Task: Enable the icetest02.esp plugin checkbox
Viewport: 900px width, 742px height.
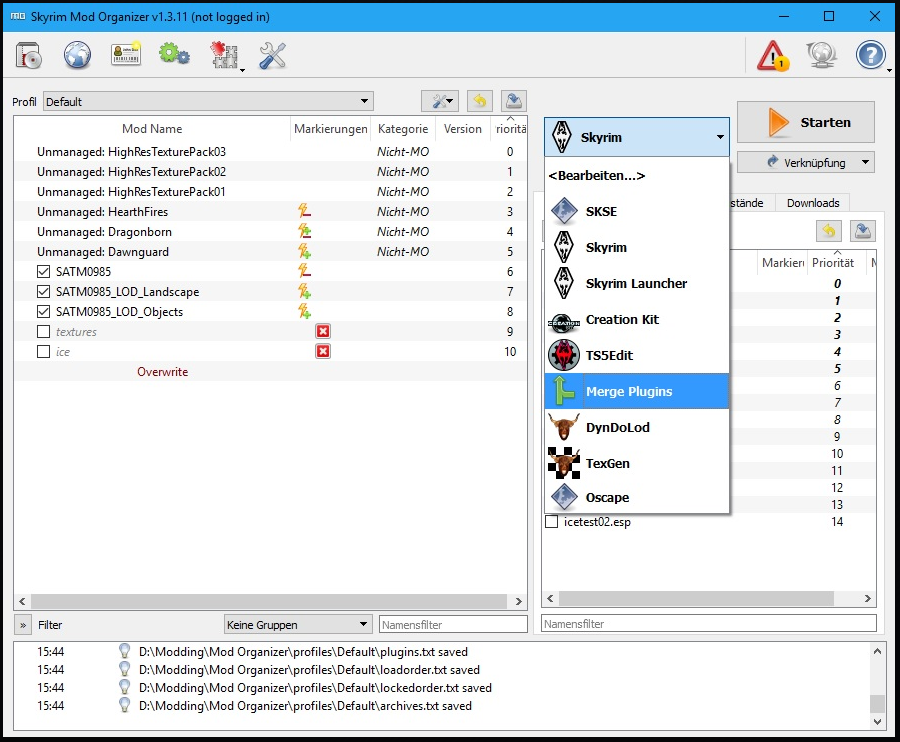Action: click(552, 522)
